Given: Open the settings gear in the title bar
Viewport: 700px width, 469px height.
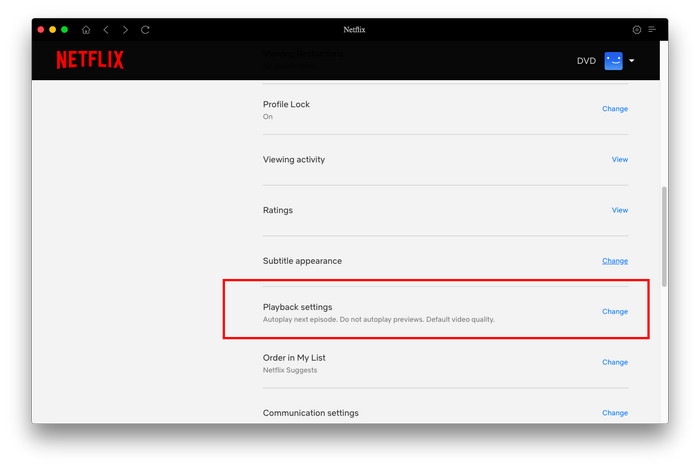Looking at the screenshot, I should (637, 30).
